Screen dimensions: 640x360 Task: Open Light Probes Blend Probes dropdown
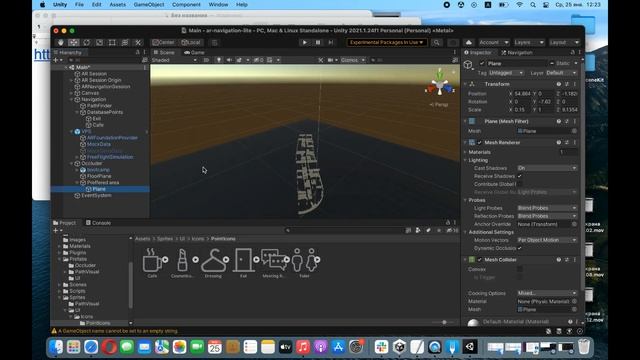[x=547, y=208]
